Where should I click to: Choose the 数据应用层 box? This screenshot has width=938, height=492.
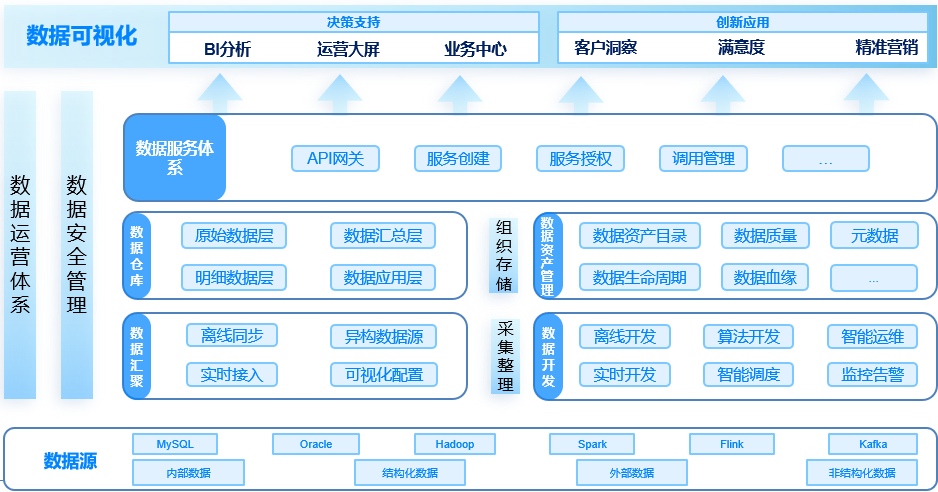point(383,277)
